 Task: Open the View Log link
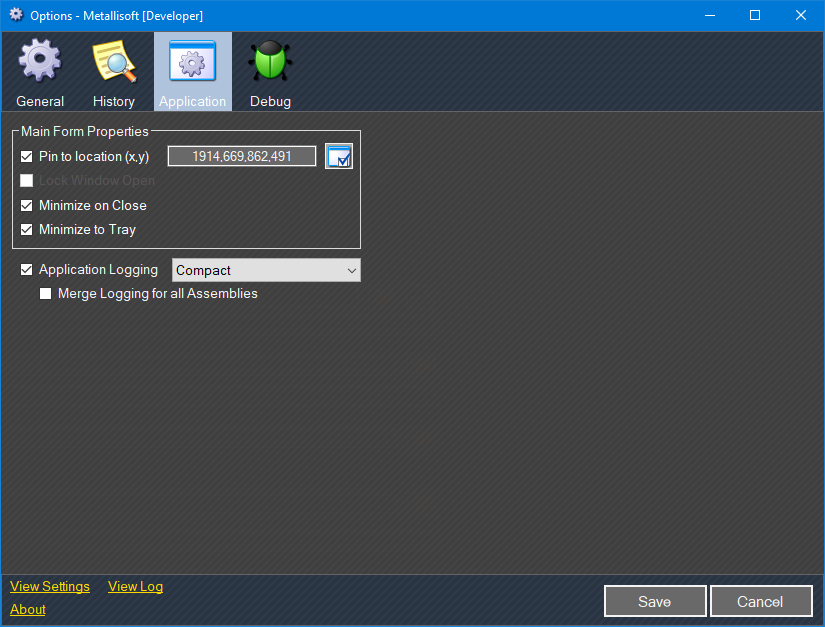pyautogui.click(x=135, y=587)
